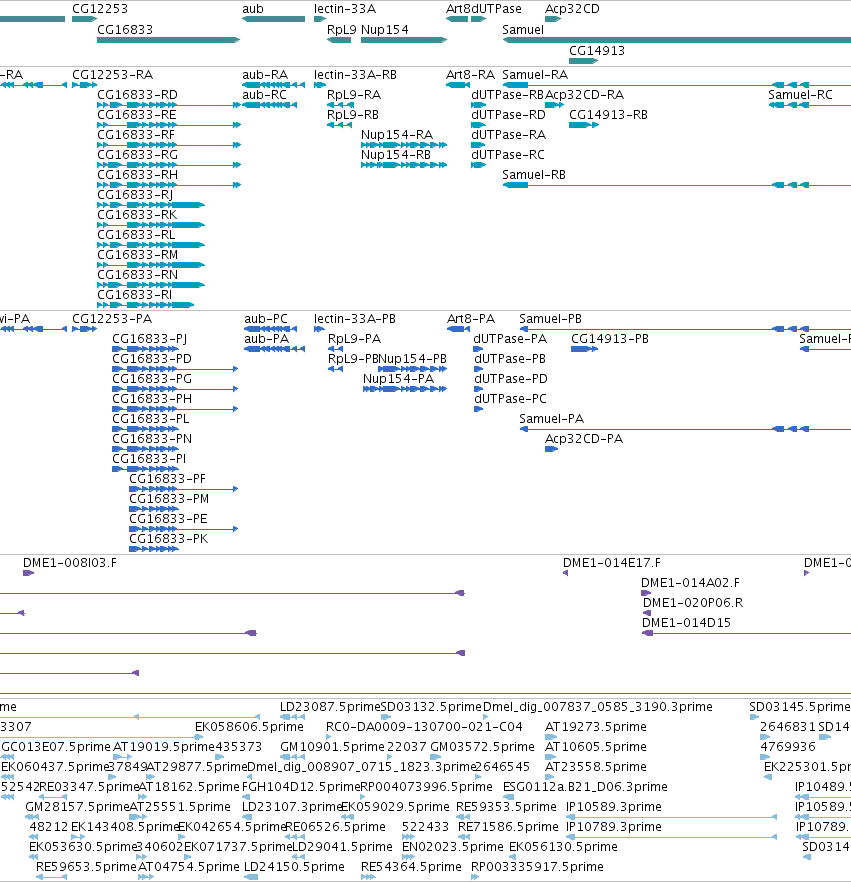Click protein Samuel-PA
The image size is (851, 882).
(551, 419)
